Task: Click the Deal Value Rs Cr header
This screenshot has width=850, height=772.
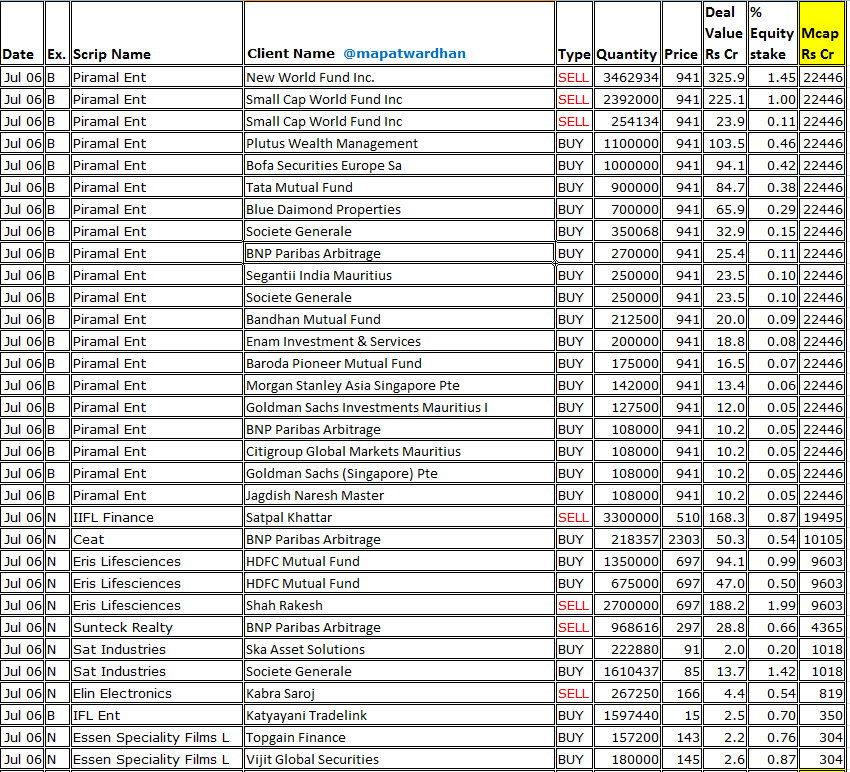Action: click(725, 33)
